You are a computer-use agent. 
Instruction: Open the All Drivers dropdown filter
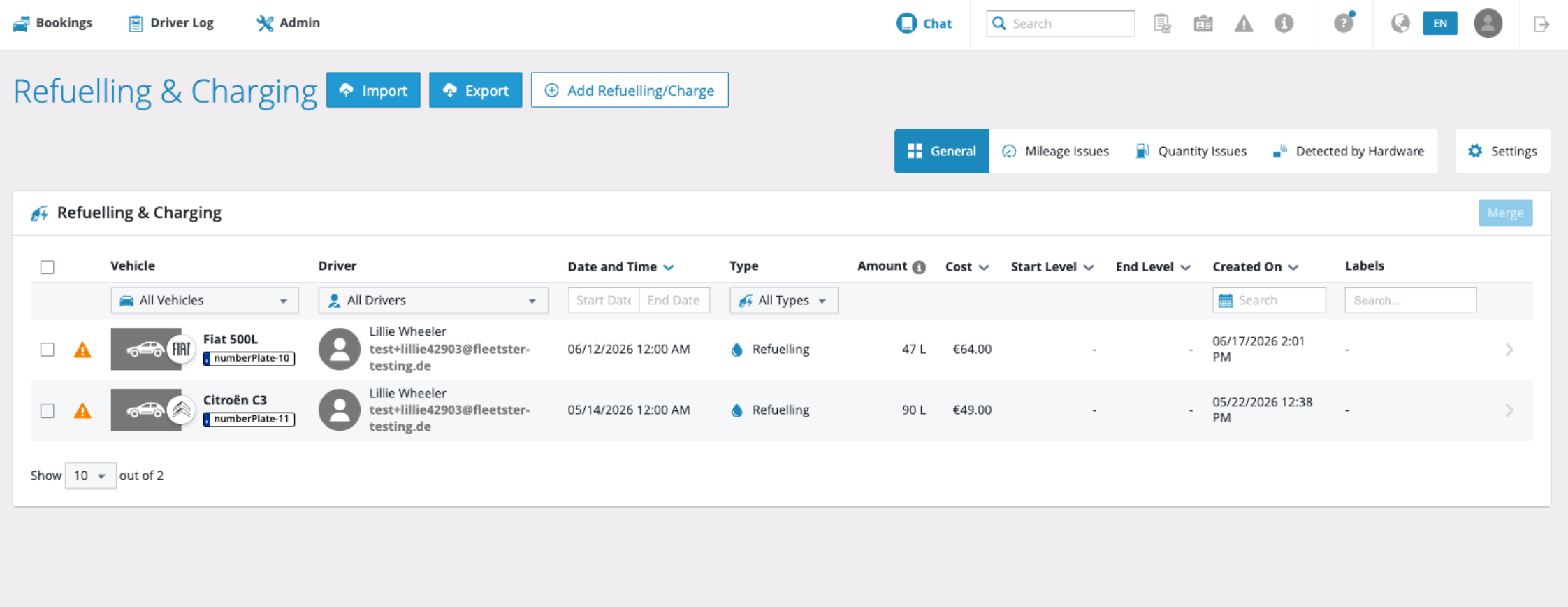pyautogui.click(x=433, y=300)
